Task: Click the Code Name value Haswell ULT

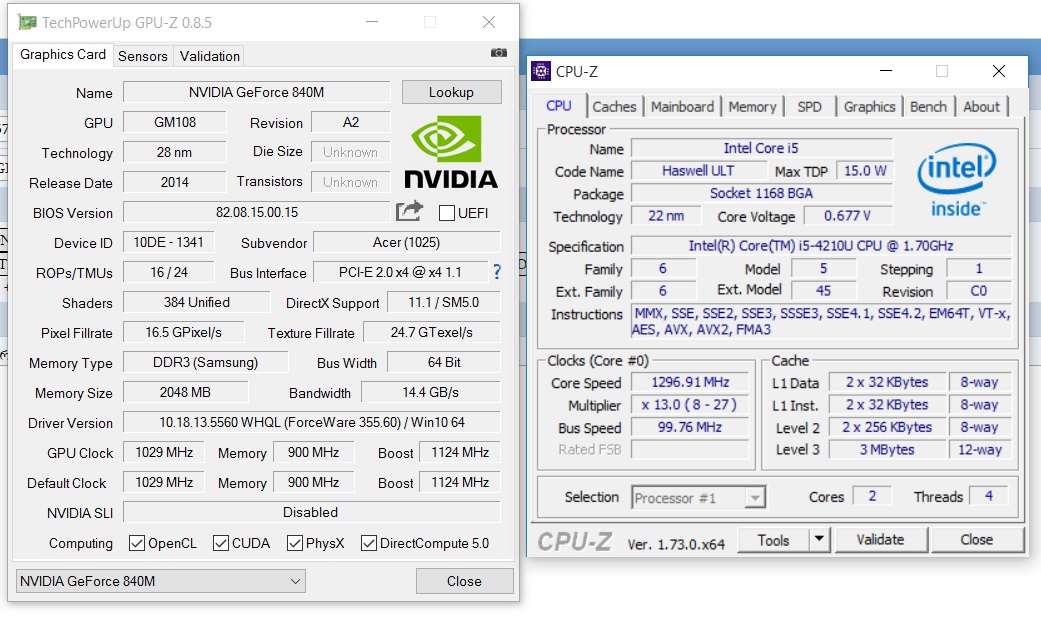Action: pyautogui.click(x=698, y=171)
